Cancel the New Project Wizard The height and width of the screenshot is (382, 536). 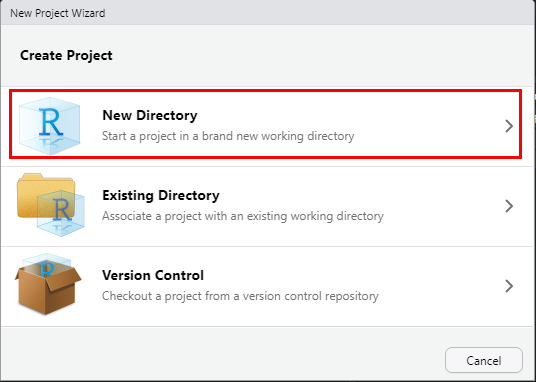pos(484,360)
